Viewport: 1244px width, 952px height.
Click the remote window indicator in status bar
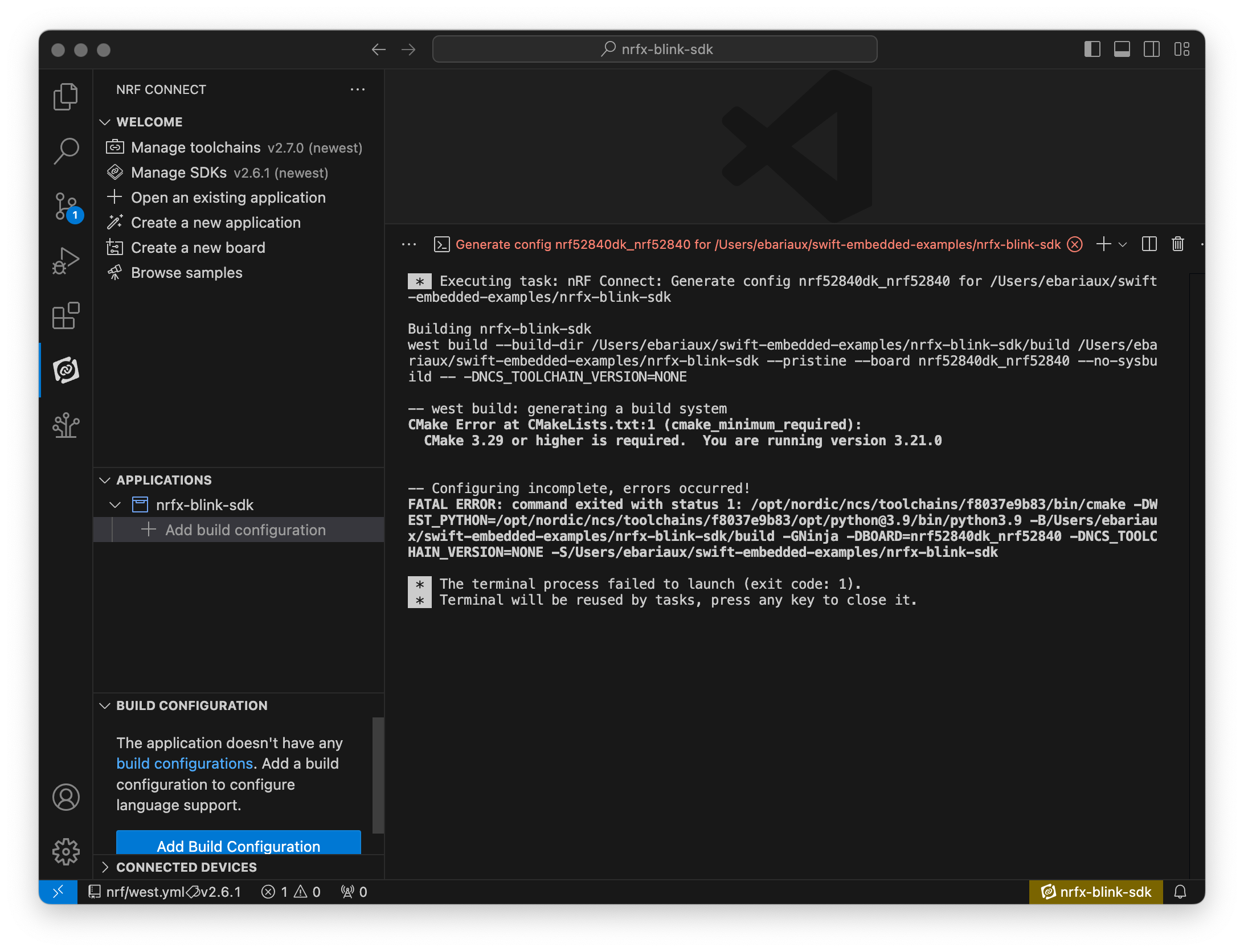tap(58, 892)
